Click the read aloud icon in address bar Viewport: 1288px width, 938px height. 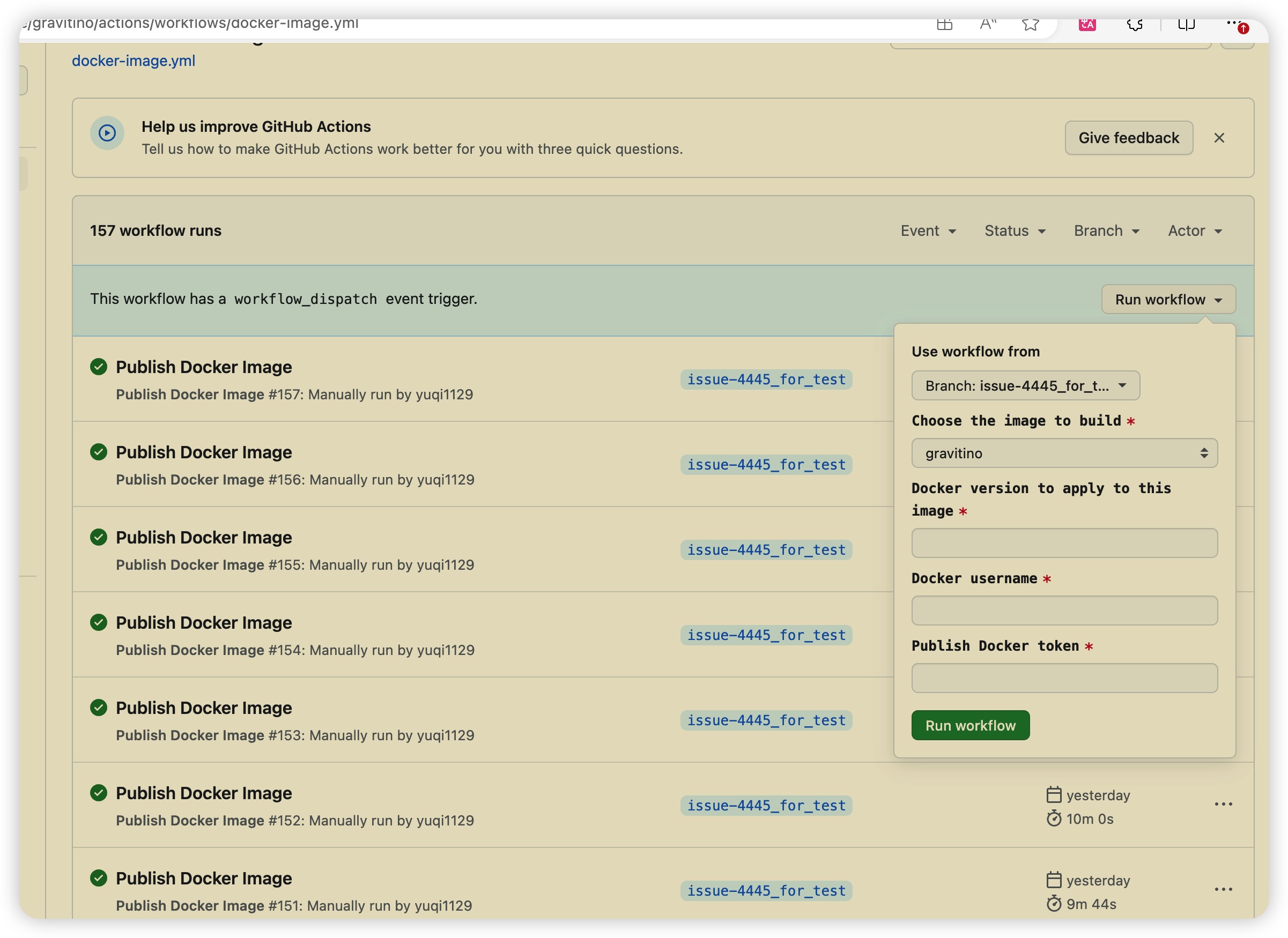click(x=988, y=24)
